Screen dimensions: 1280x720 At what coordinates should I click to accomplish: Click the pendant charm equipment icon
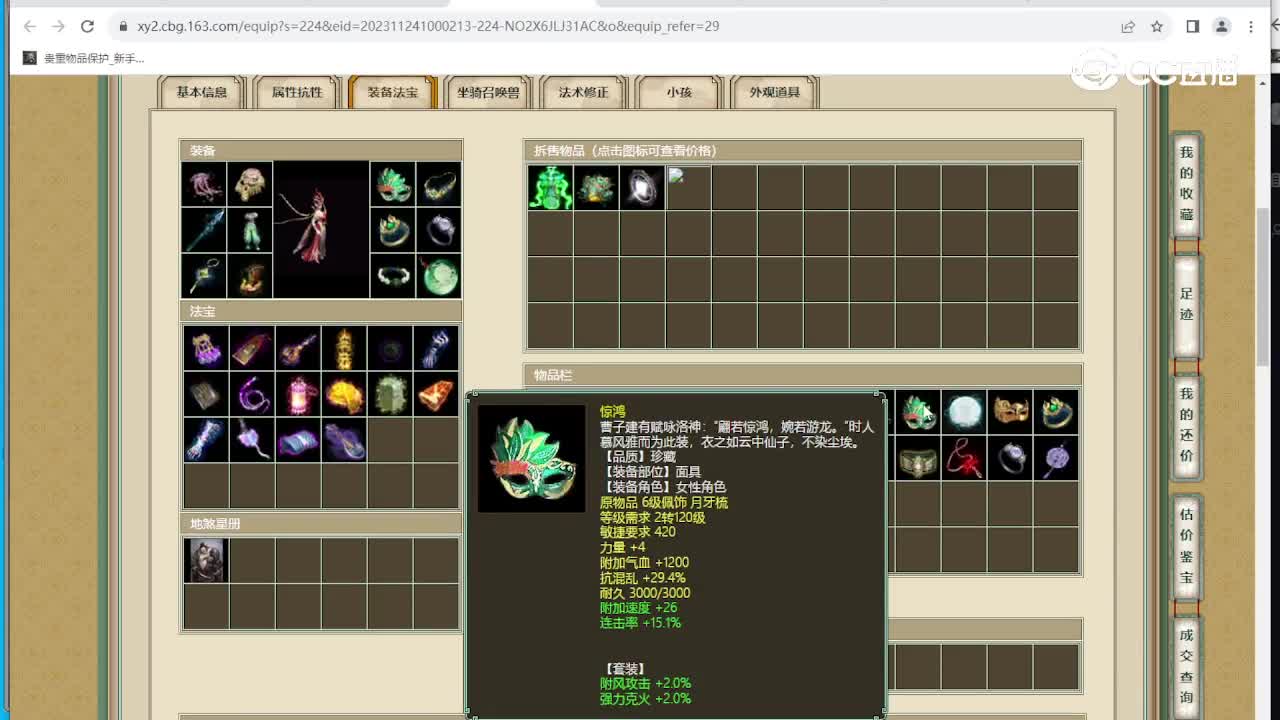pos(204,276)
